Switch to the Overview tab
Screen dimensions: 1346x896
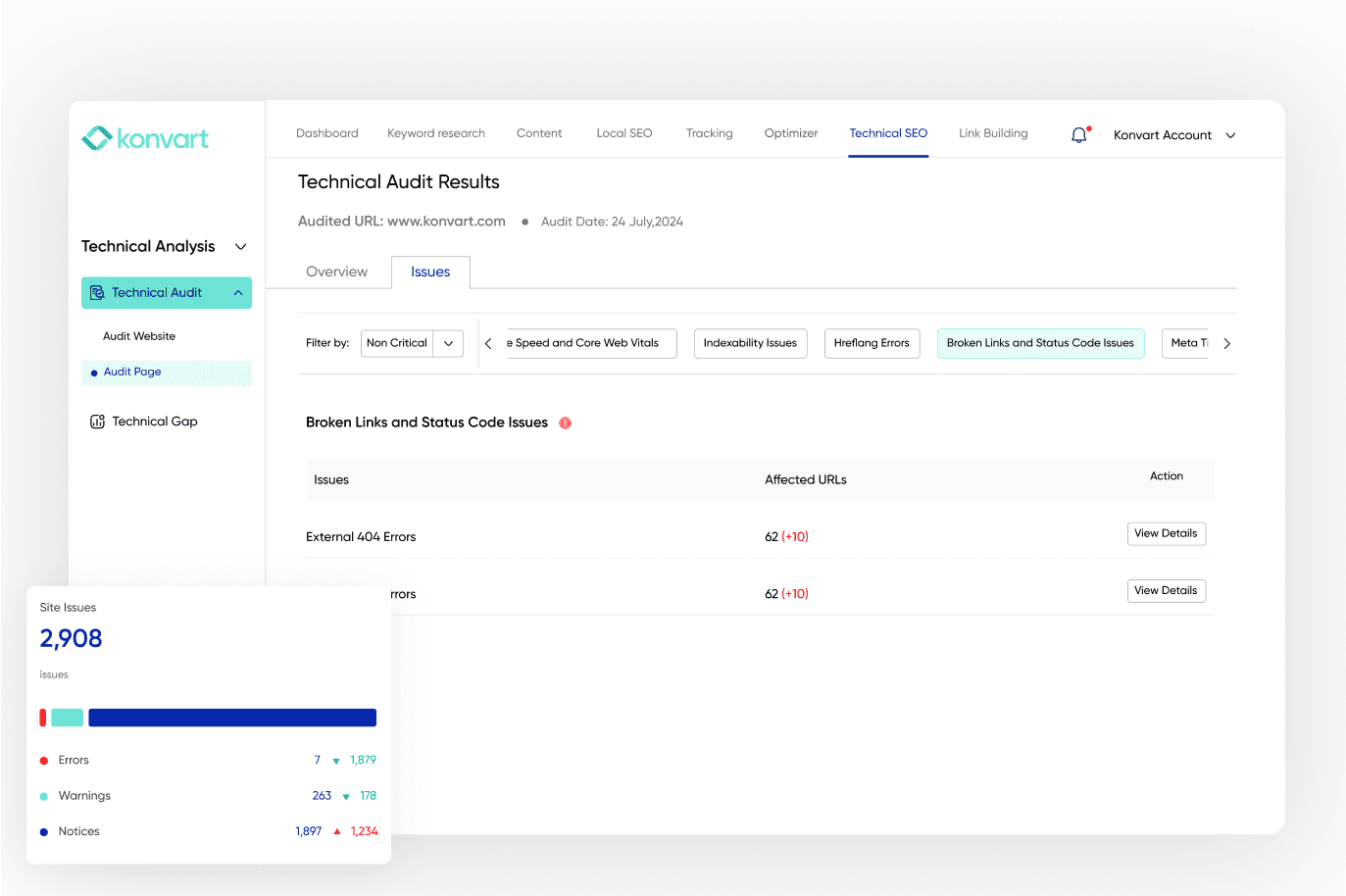click(x=336, y=273)
